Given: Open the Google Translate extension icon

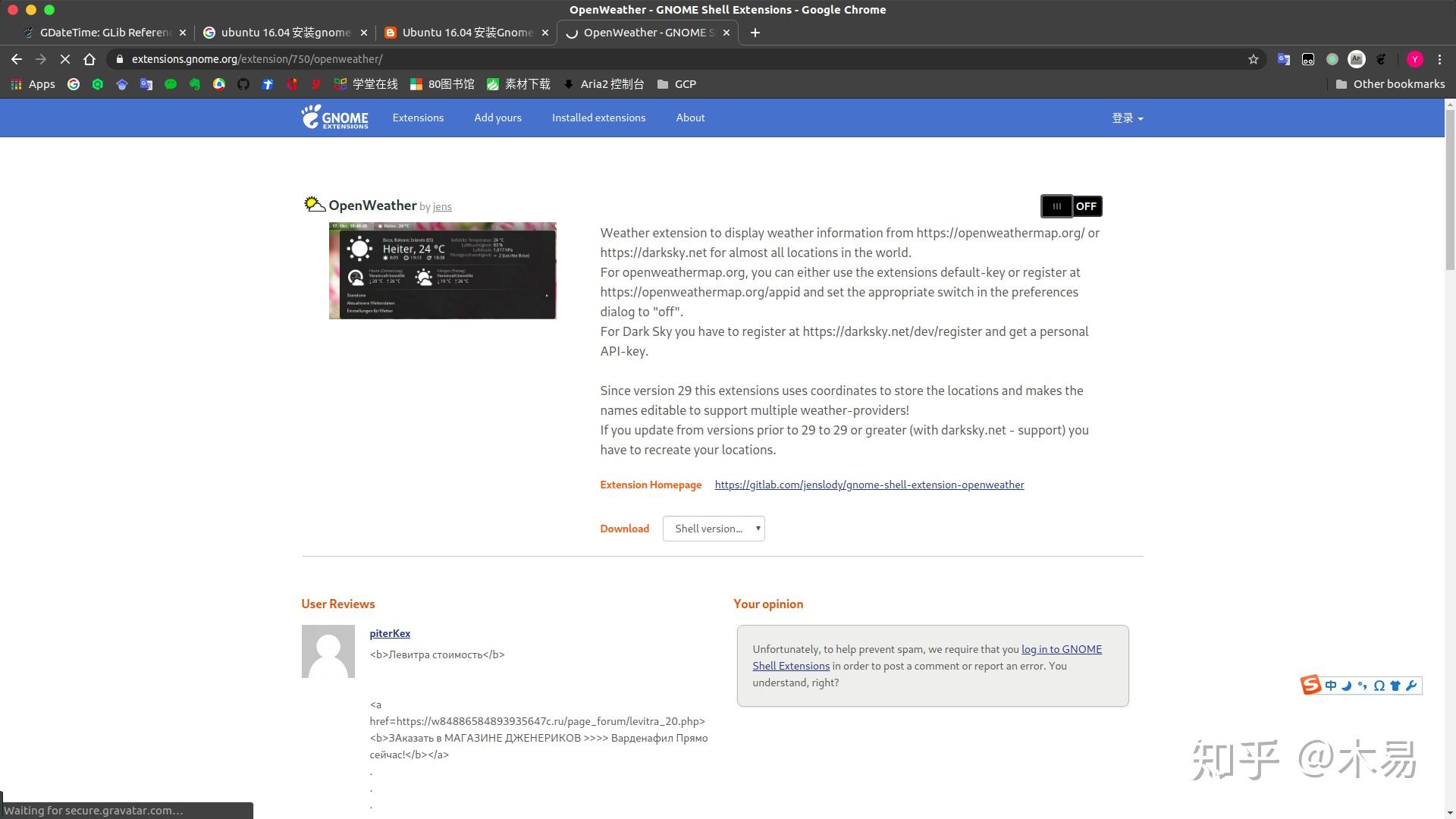Looking at the screenshot, I should pyautogui.click(x=1284, y=59).
